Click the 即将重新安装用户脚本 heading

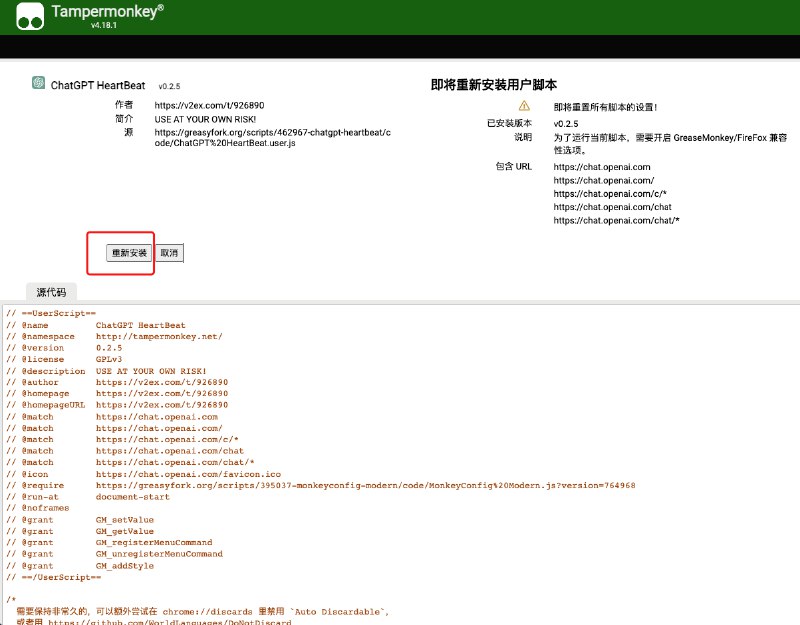[493, 85]
